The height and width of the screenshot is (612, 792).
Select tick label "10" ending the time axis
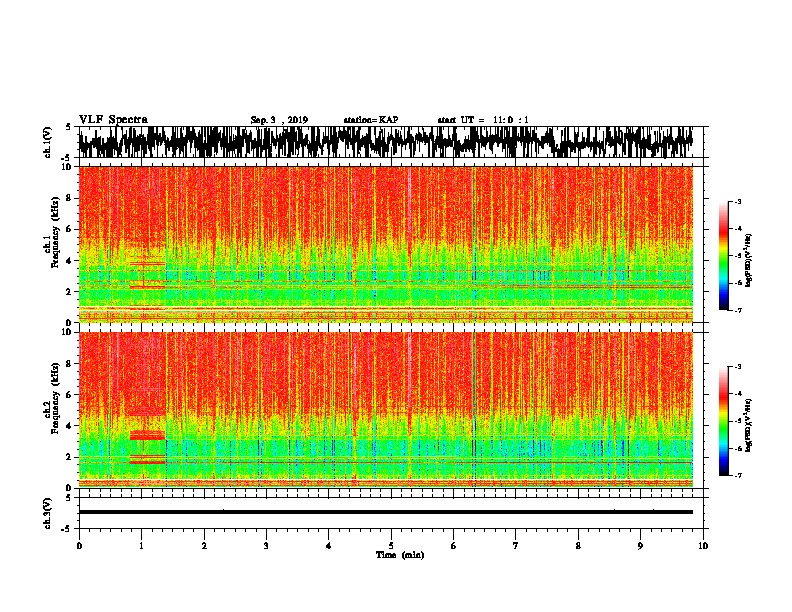coord(703,546)
